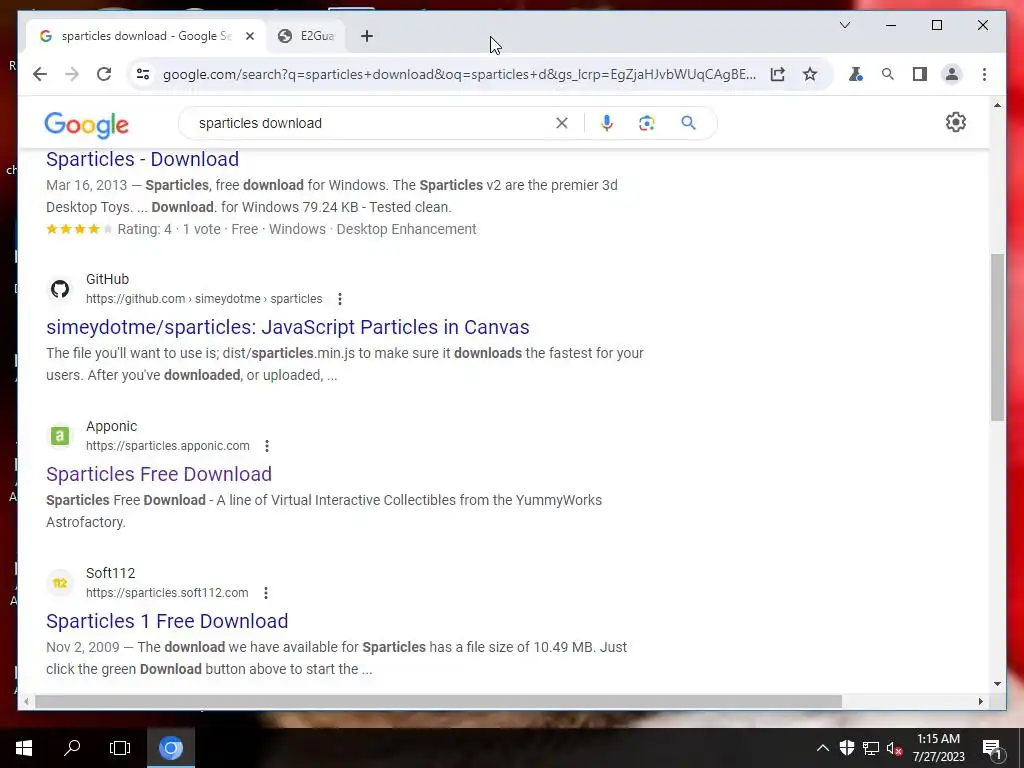The height and width of the screenshot is (768, 1024).
Task: Open Google quick settings gear
Action: 955,122
